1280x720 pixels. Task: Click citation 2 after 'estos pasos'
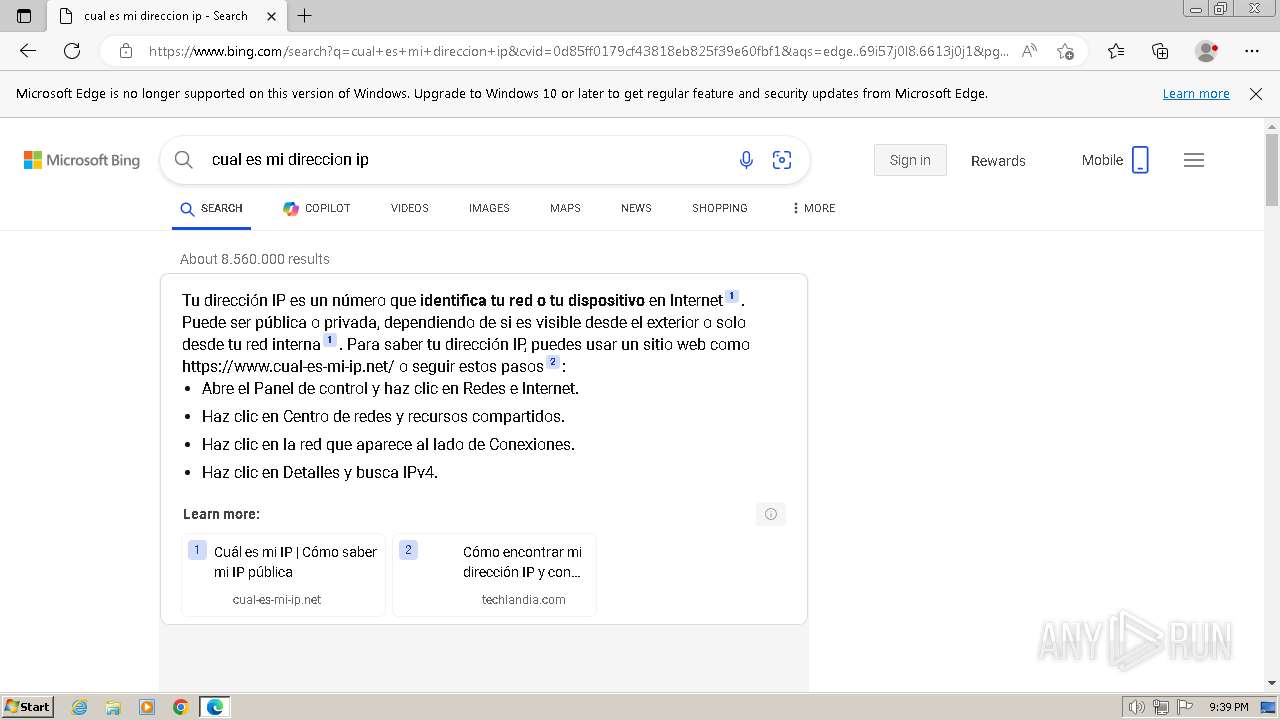pos(553,362)
